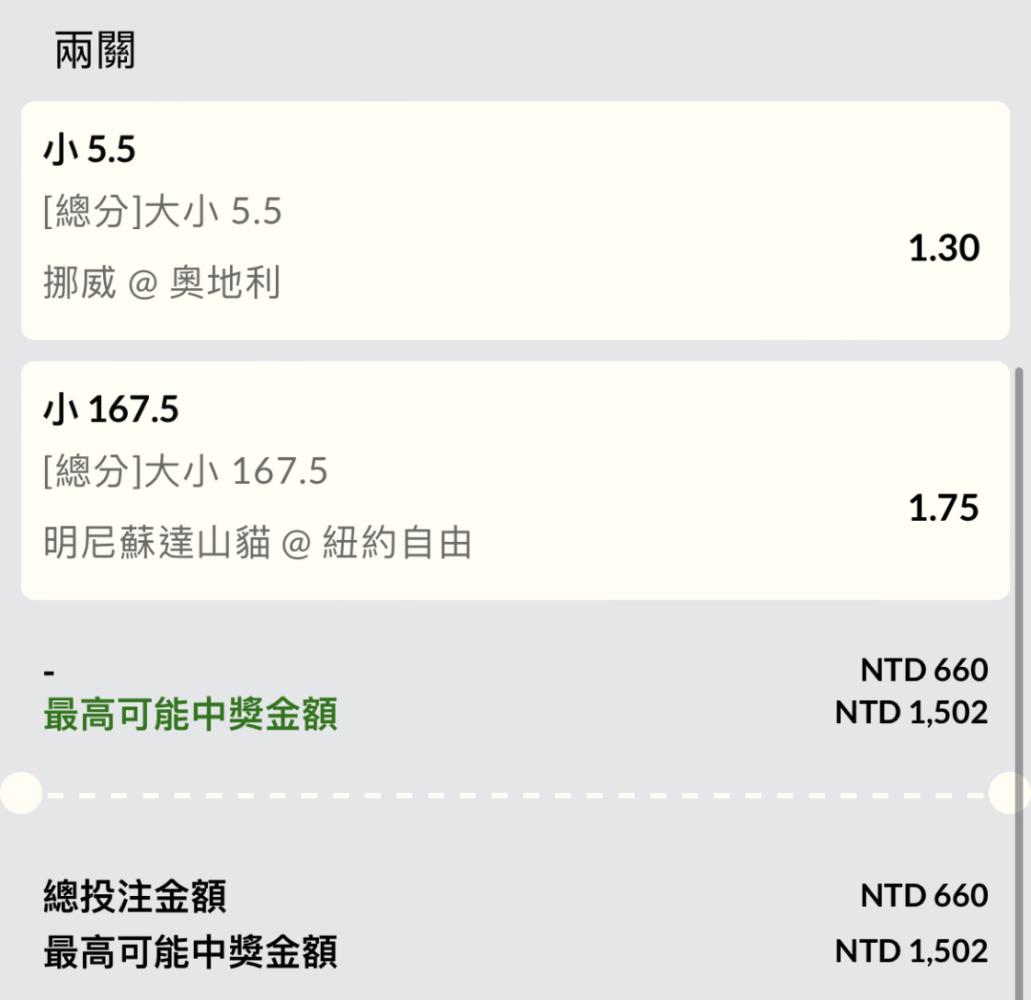Select the green 最高可能中獎金額 label
The image size is (1031, 1000).
(x=191, y=714)
